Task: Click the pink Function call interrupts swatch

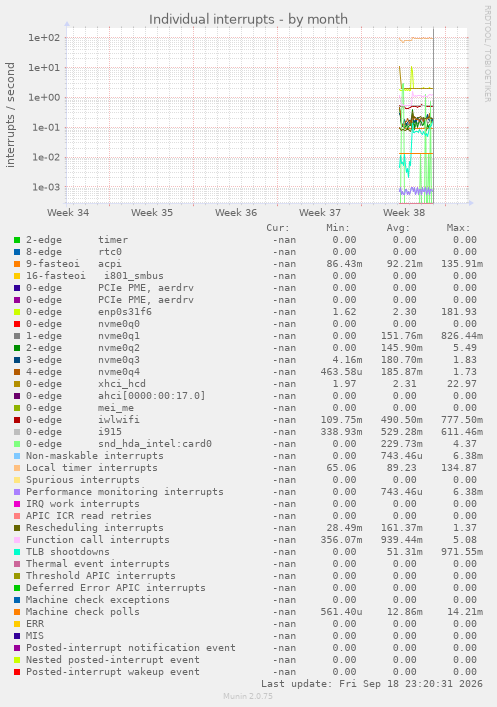Action: (x=17, y=540)
